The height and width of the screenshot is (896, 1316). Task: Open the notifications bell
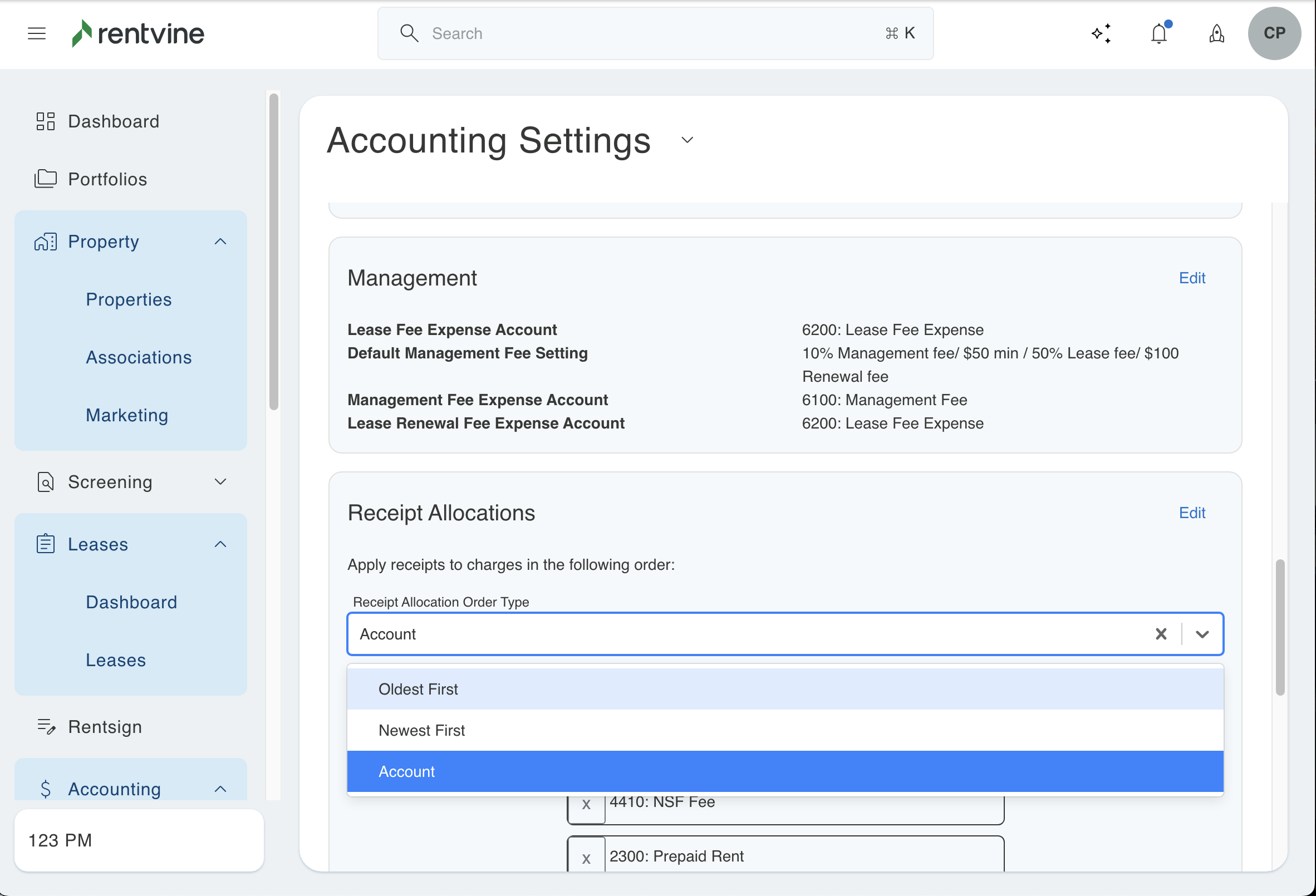(1159, 33)
